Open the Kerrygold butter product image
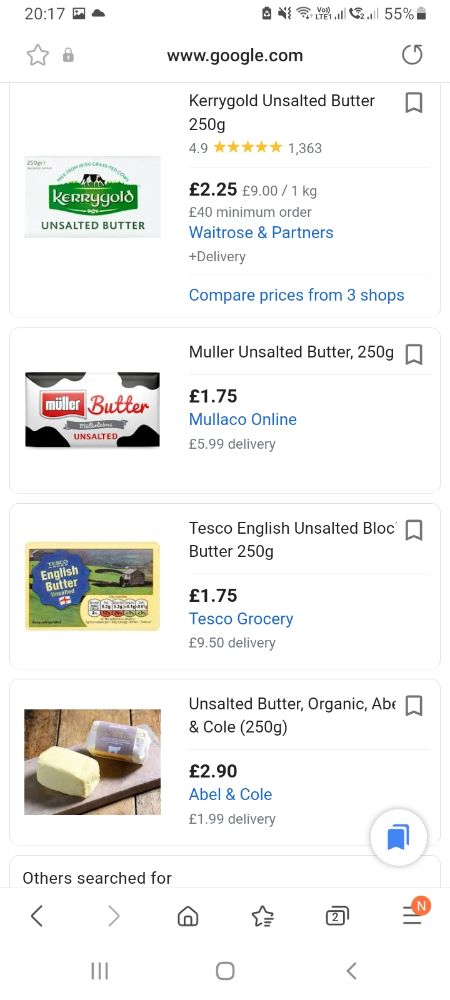The height and width of the screenshot is (1000, 450). (x=92, y=197)
